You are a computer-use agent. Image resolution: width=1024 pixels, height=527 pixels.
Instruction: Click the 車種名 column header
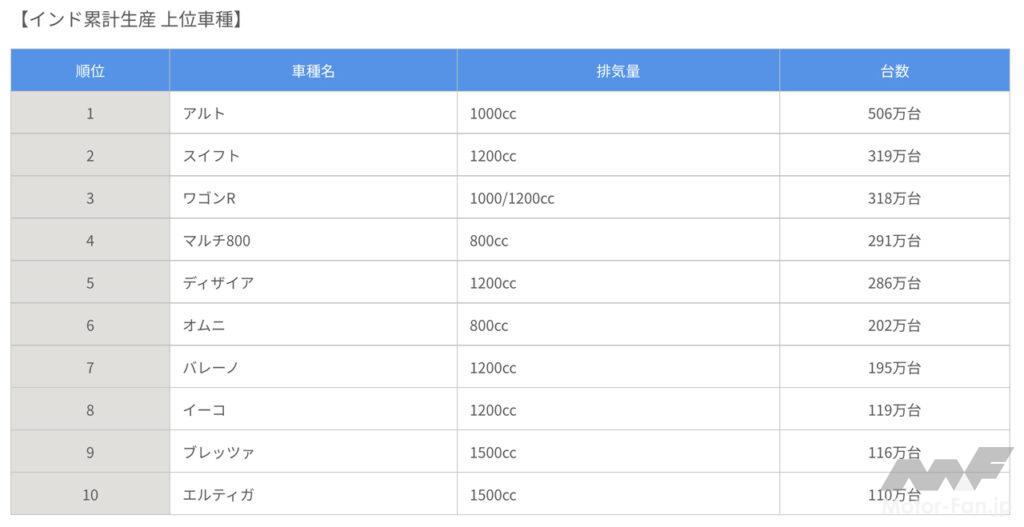click(313, 71)
